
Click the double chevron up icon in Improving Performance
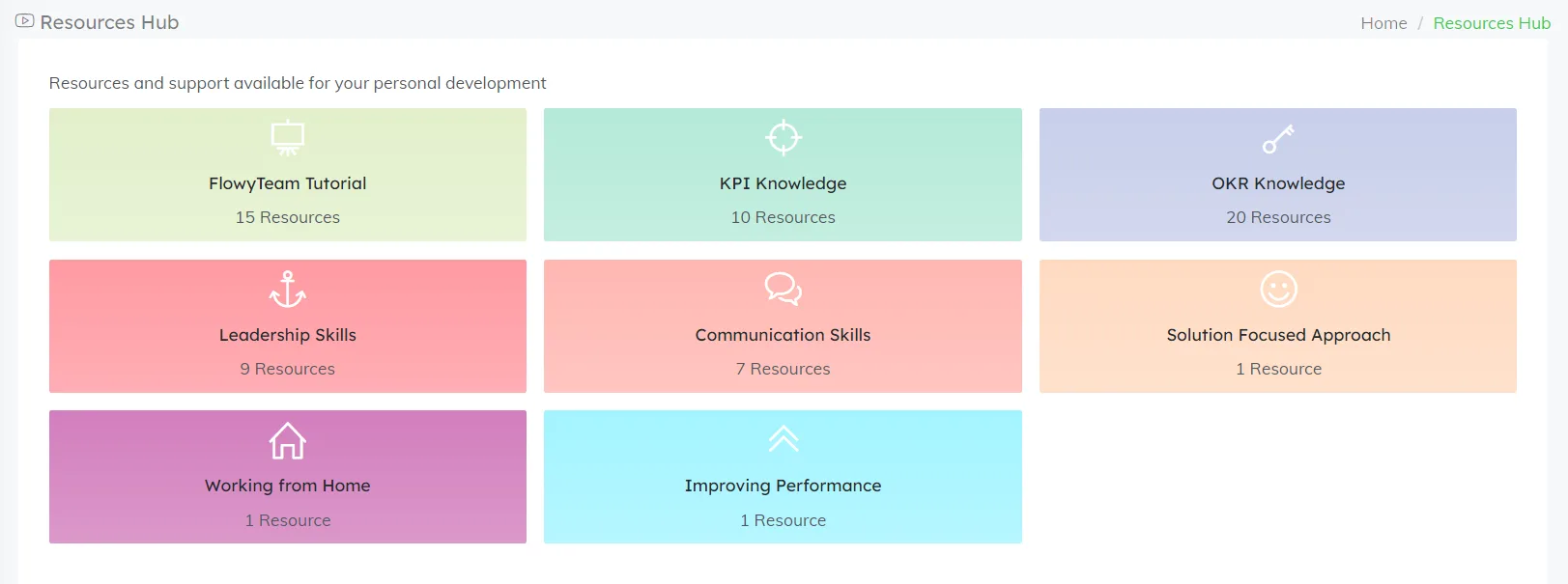(x=784, y=439)
